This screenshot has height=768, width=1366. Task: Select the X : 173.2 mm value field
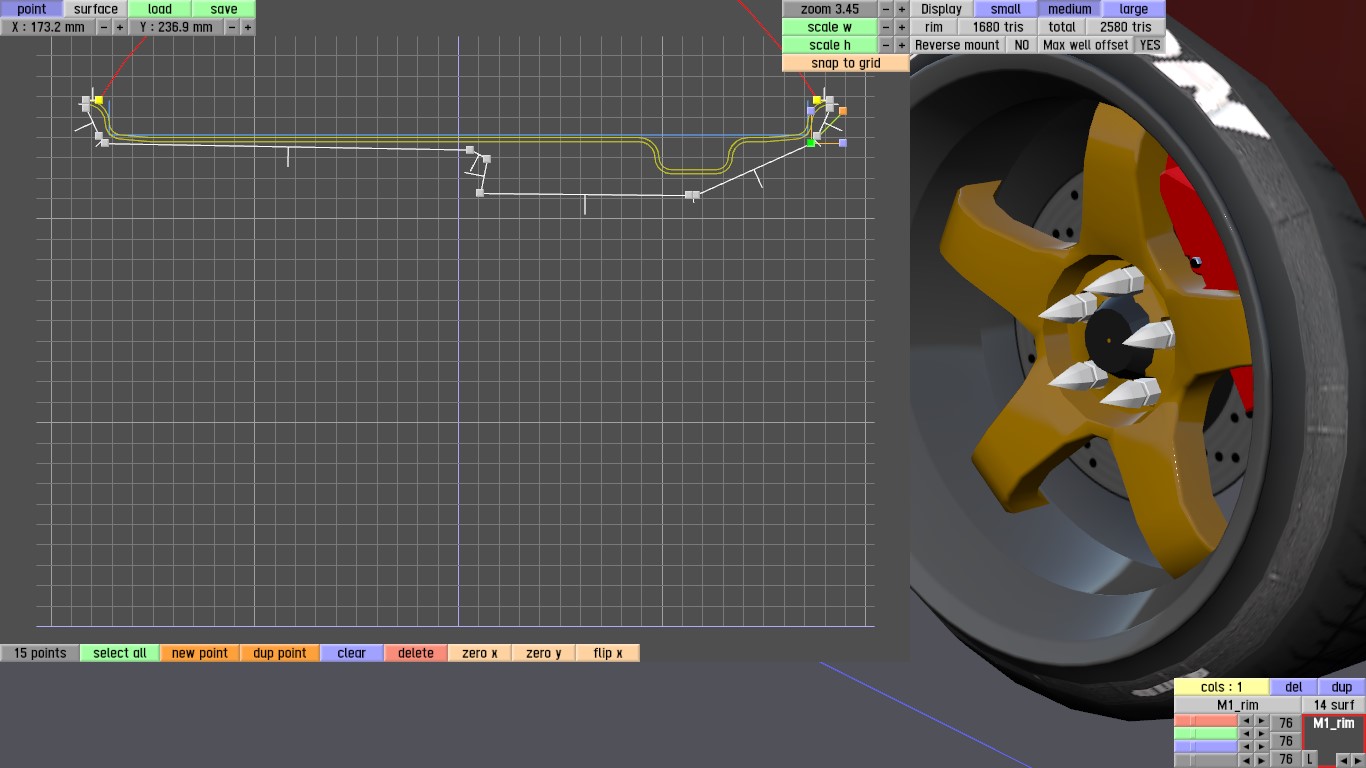pyautogui.click(x=48, y=27)
